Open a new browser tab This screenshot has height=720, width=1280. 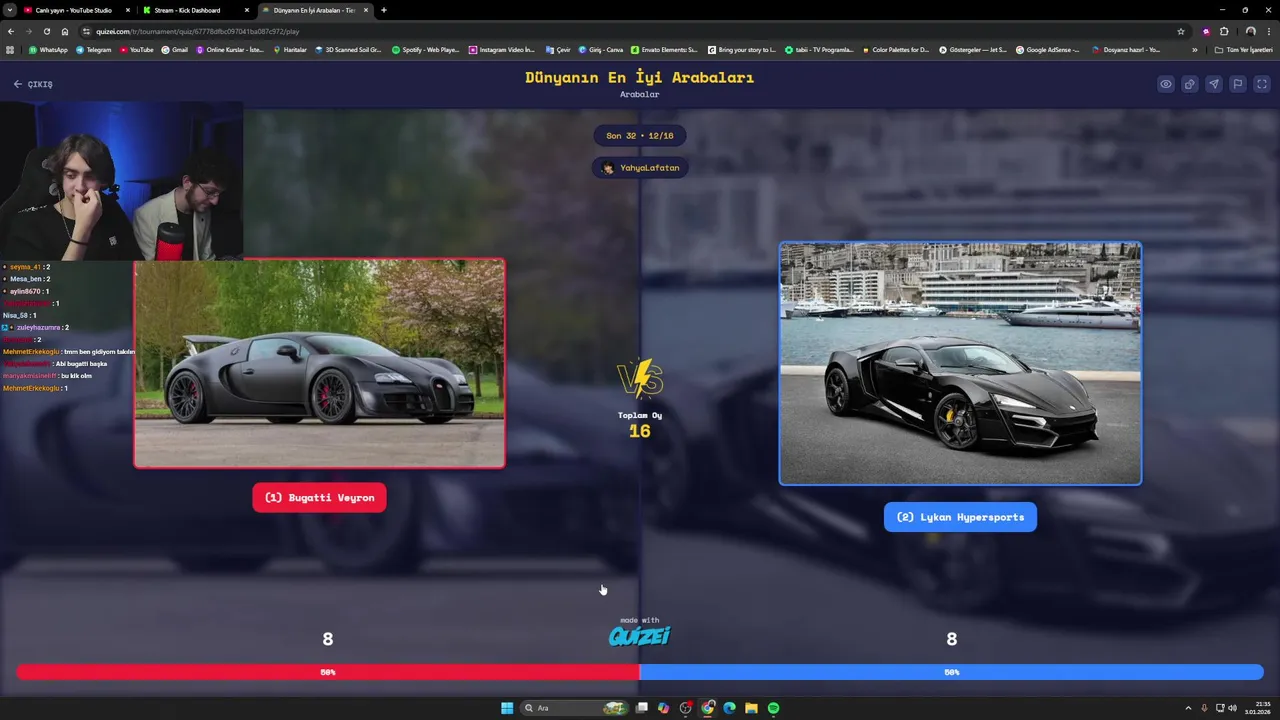pos(384,10)
